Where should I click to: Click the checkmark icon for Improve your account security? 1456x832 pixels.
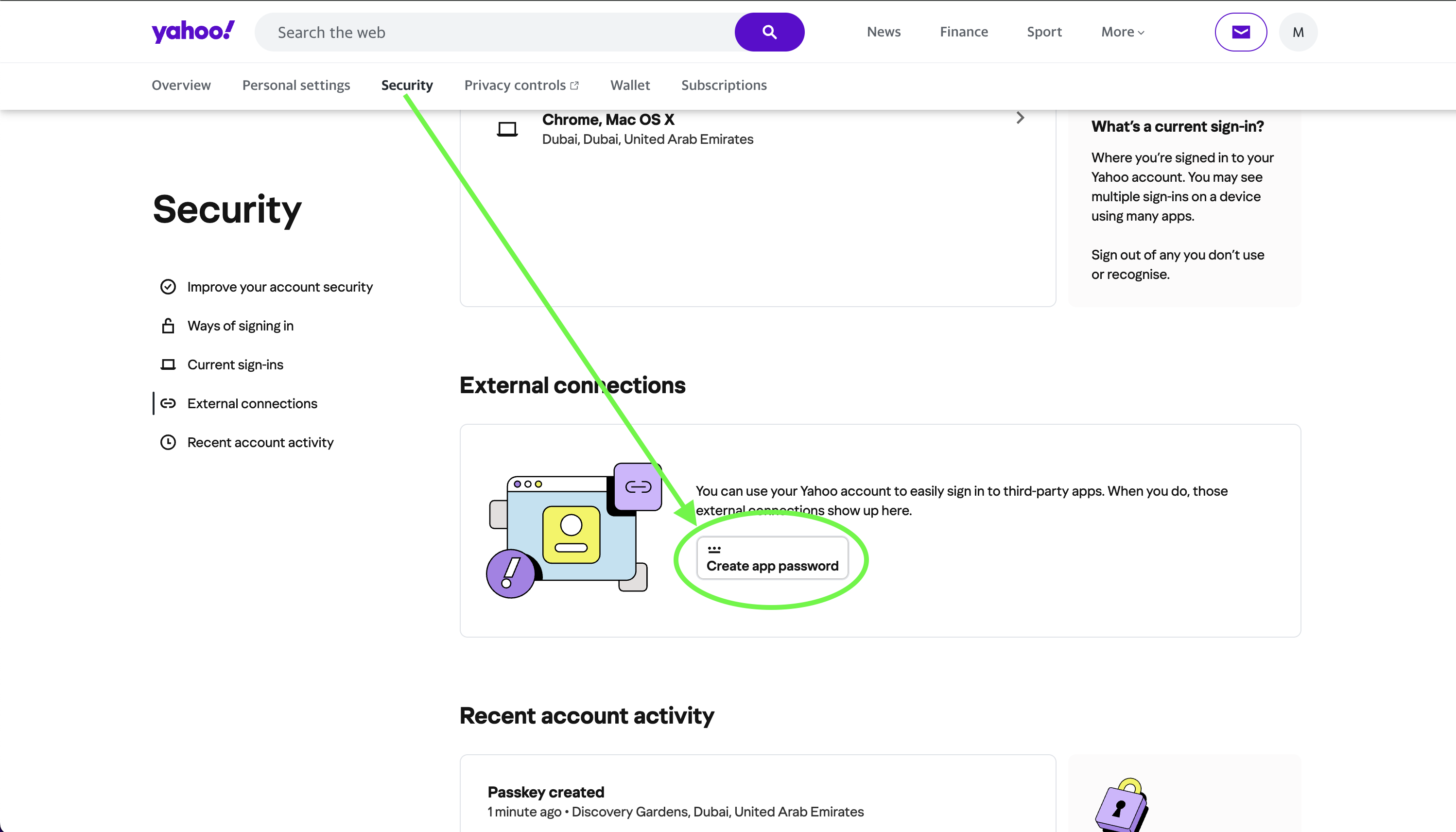pos(168,287)
